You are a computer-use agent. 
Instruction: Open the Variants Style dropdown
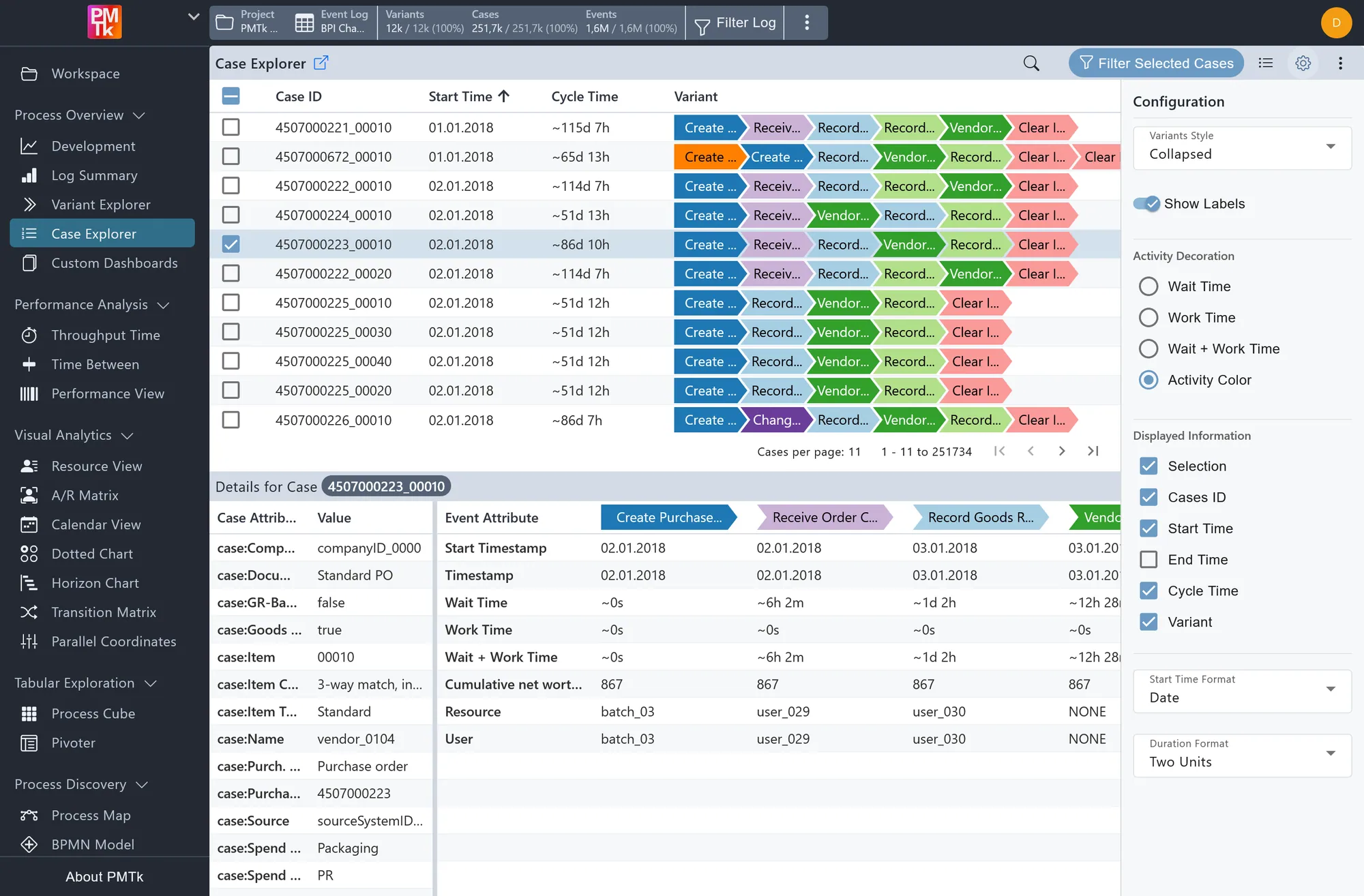1242,147
